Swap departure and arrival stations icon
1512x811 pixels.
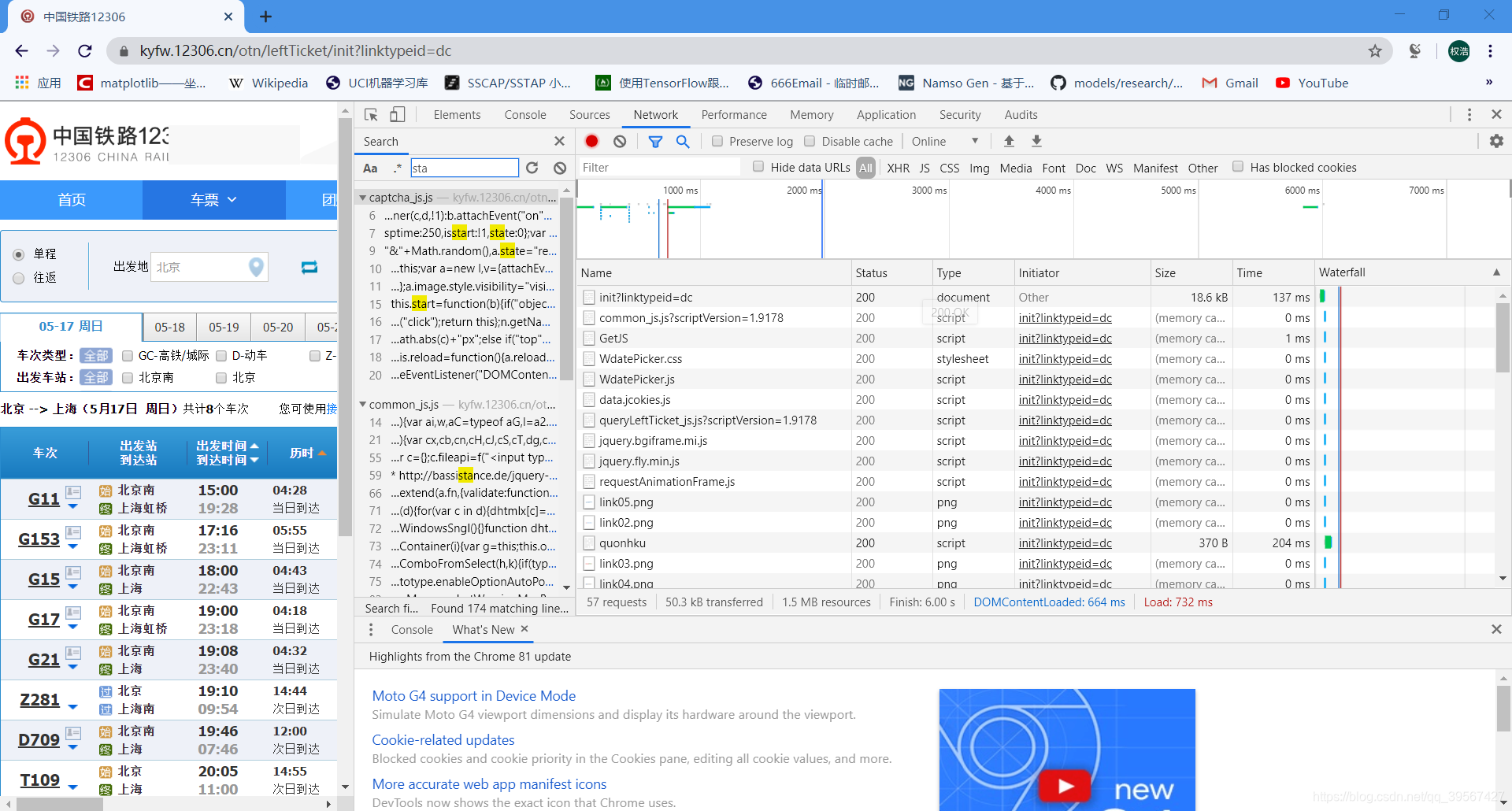[309, 267]
